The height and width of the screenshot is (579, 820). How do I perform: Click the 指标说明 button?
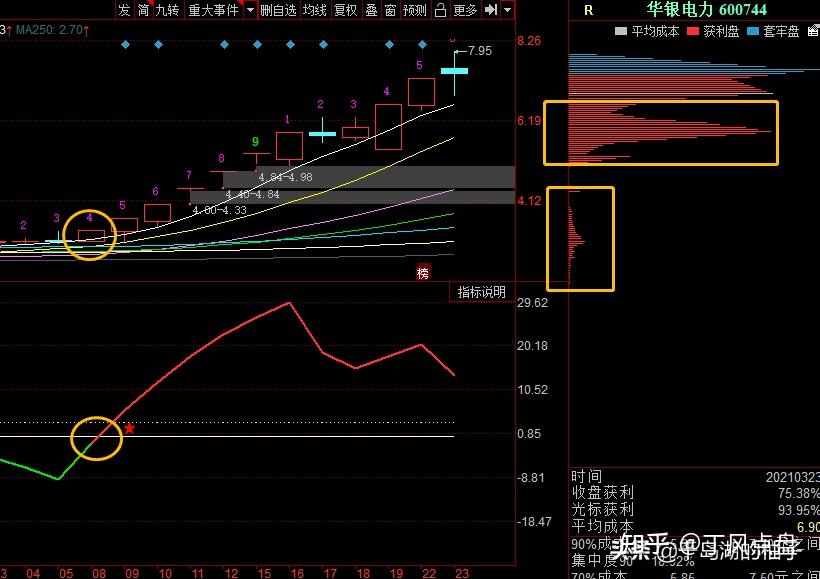pos(481,292)
